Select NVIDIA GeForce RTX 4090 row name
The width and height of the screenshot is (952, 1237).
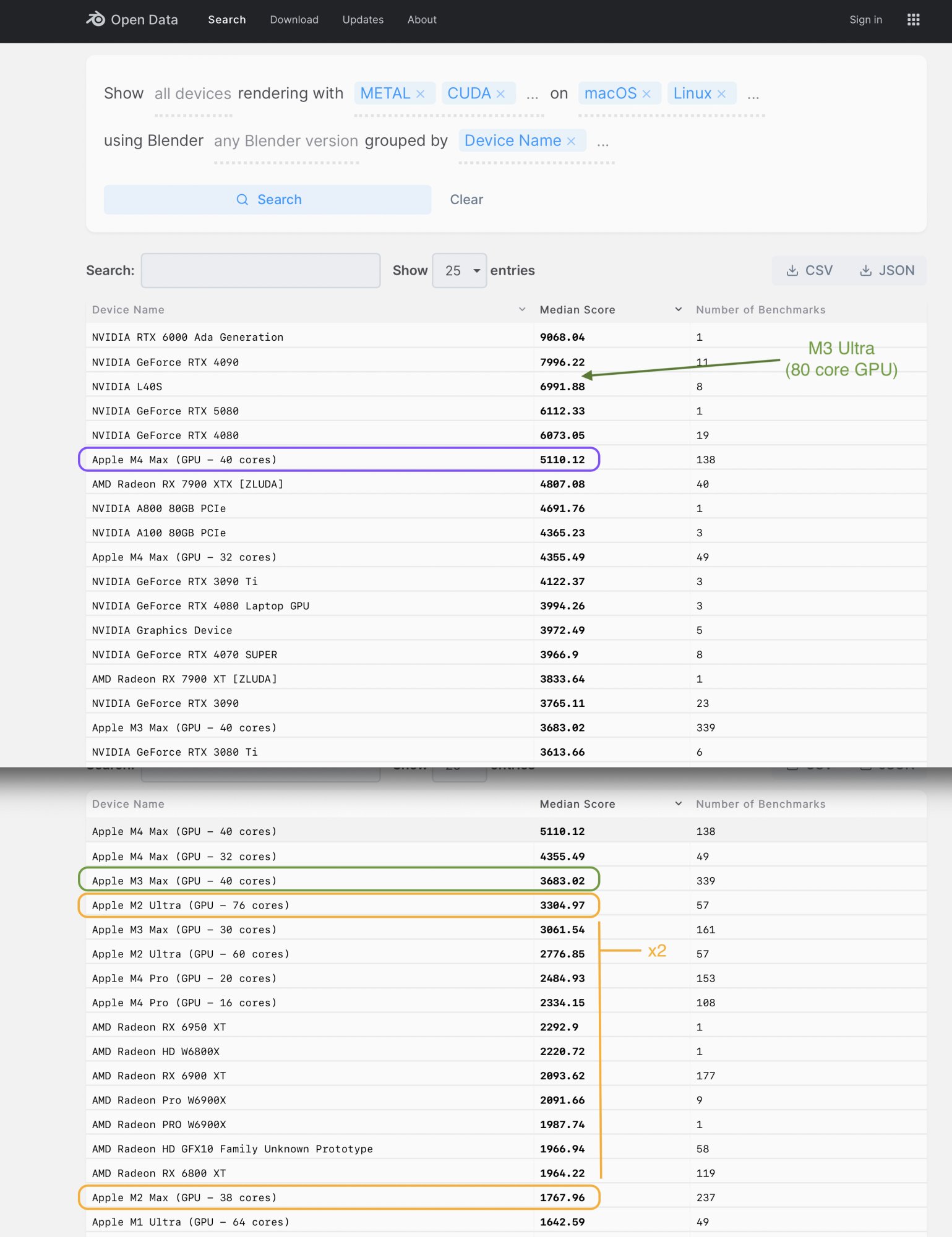(x=165, y=362)
